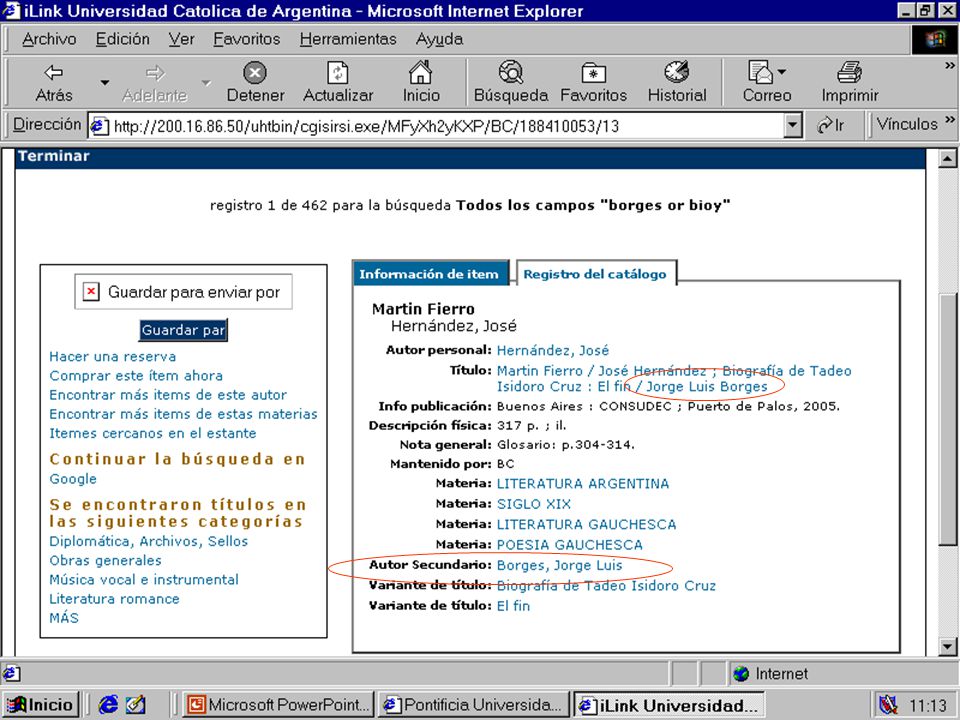The image size is (960, 720).
Task: Open subject LITERATURA ARGENTINA
Action: point(583,484)
